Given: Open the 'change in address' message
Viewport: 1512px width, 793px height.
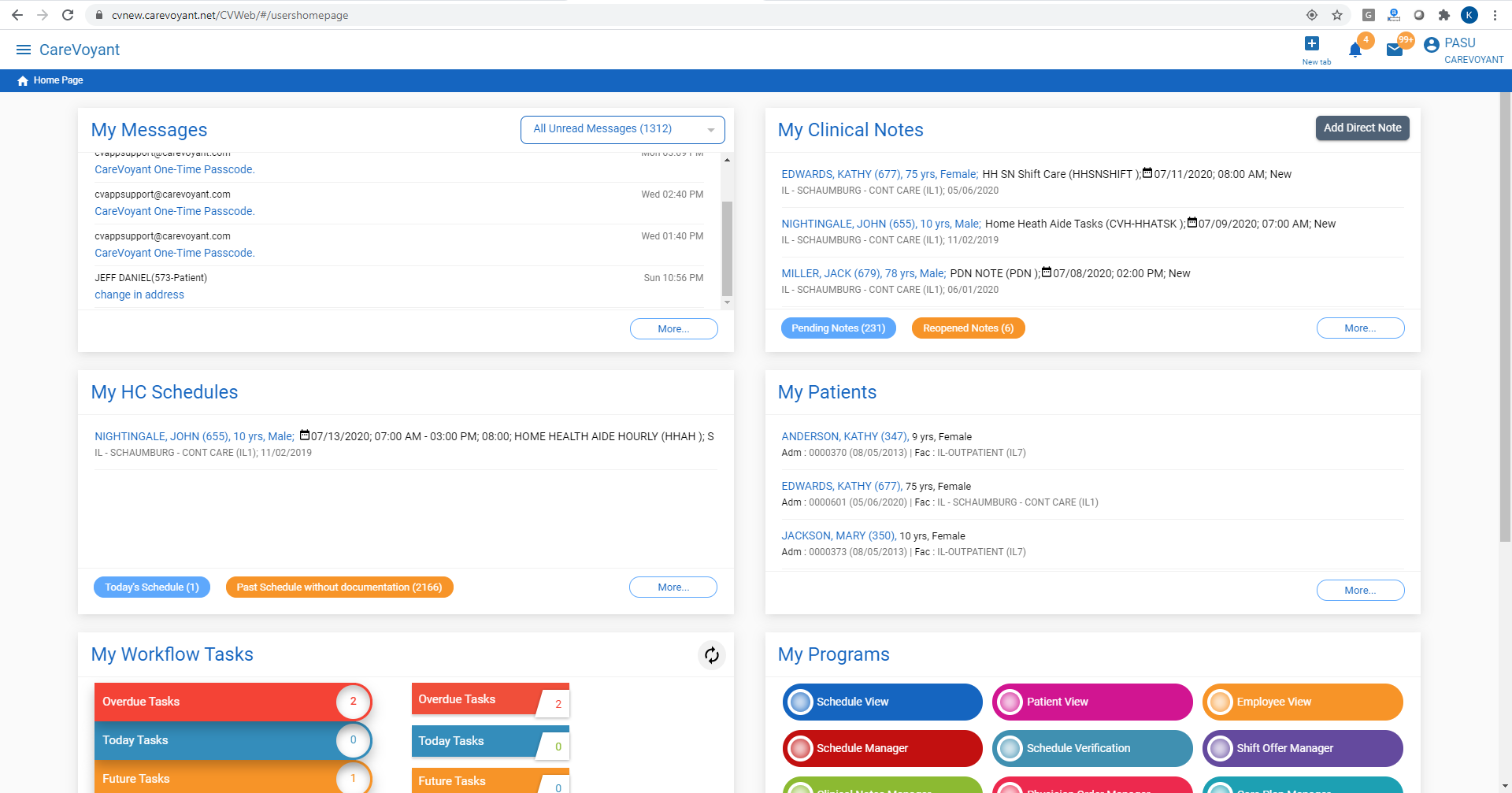Looking at the screenshot, I should 139,295.
